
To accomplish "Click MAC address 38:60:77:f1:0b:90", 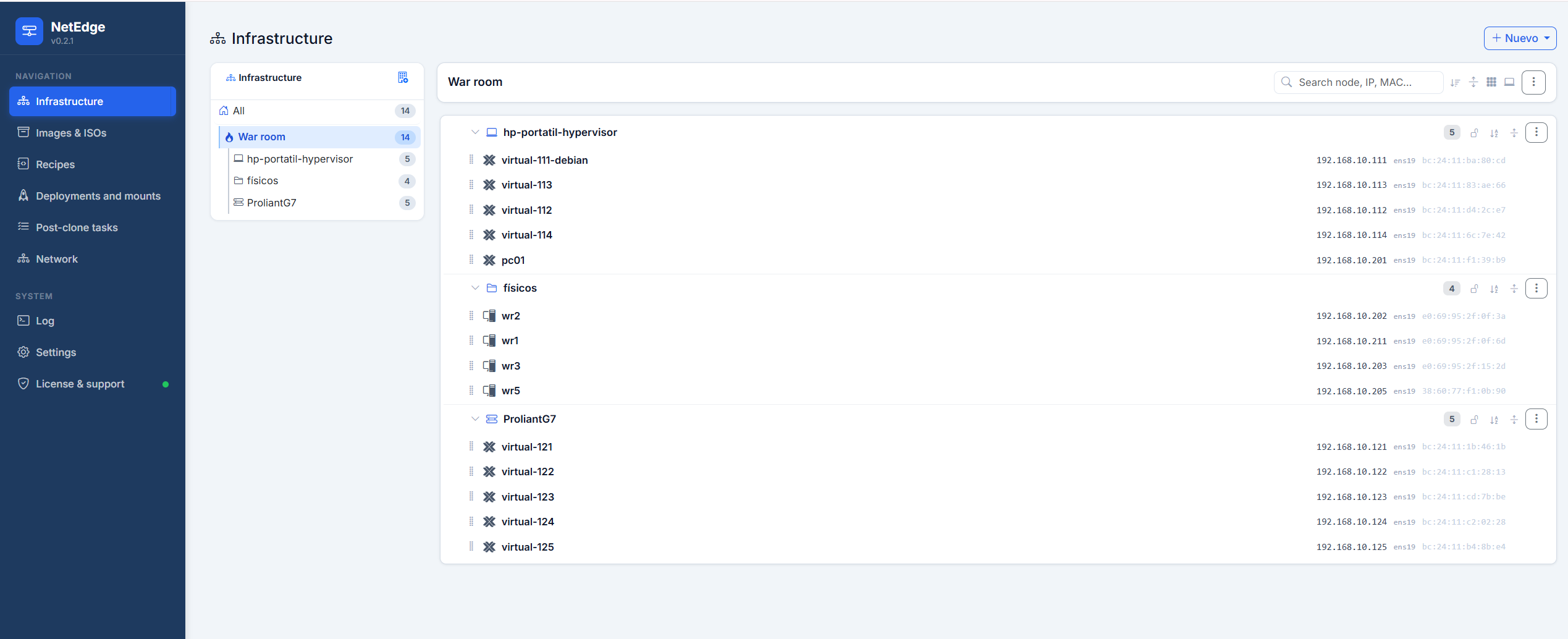I will (x=1464, y=391).
